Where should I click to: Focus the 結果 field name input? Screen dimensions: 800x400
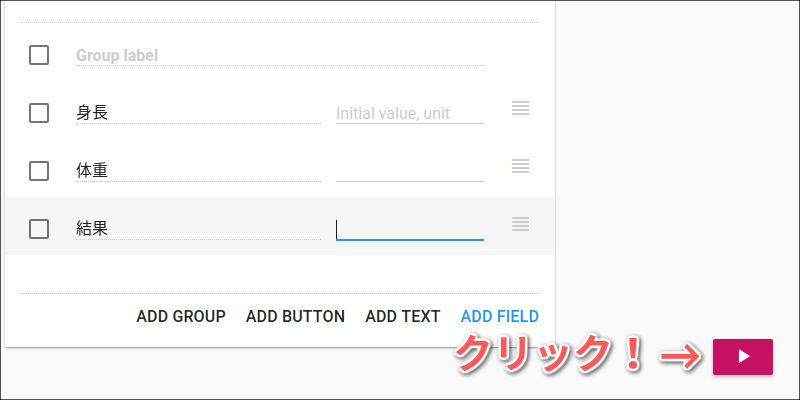(x=198, y=229)
